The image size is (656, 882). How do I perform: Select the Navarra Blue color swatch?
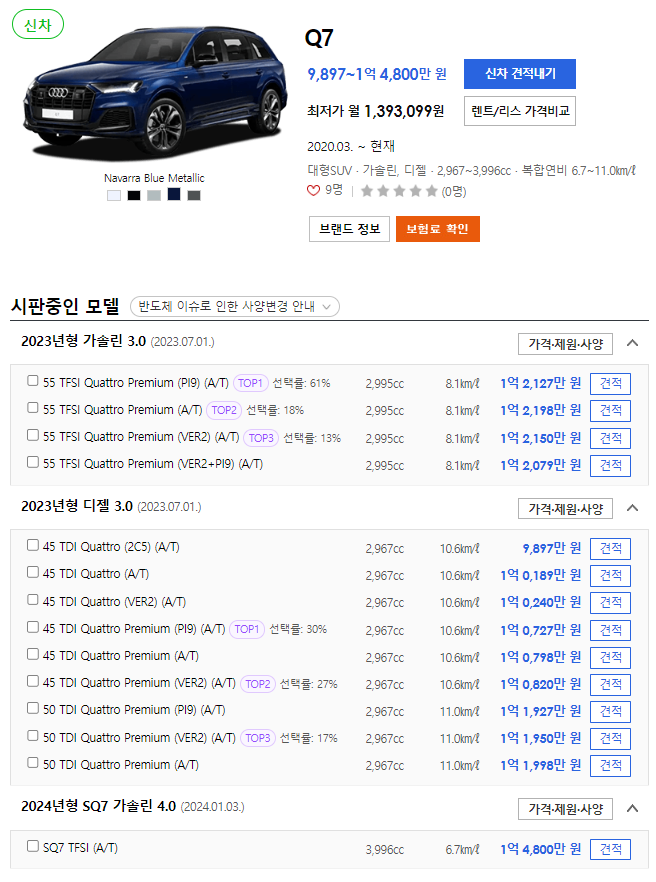pyautogui.click(x=174, y=194)
